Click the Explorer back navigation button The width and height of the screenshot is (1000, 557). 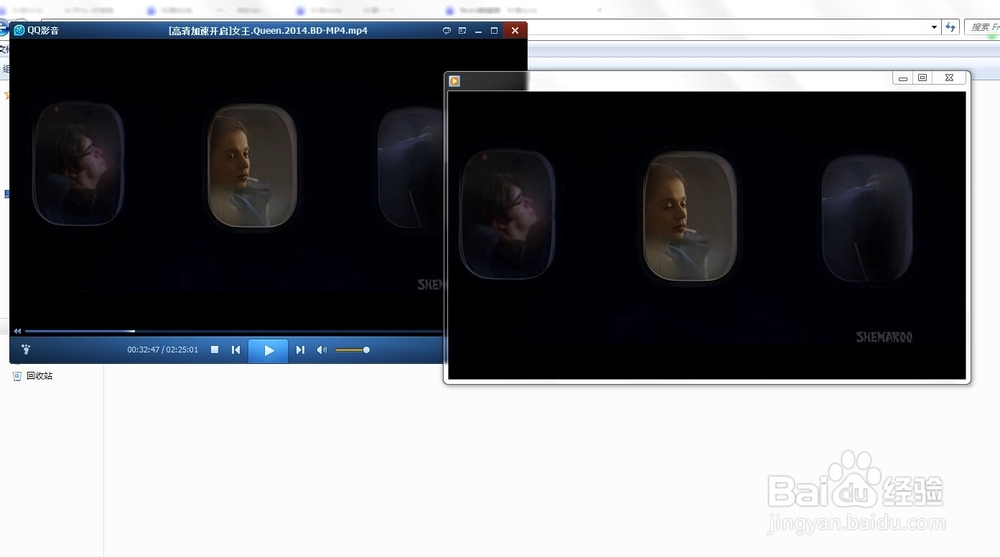3,28
